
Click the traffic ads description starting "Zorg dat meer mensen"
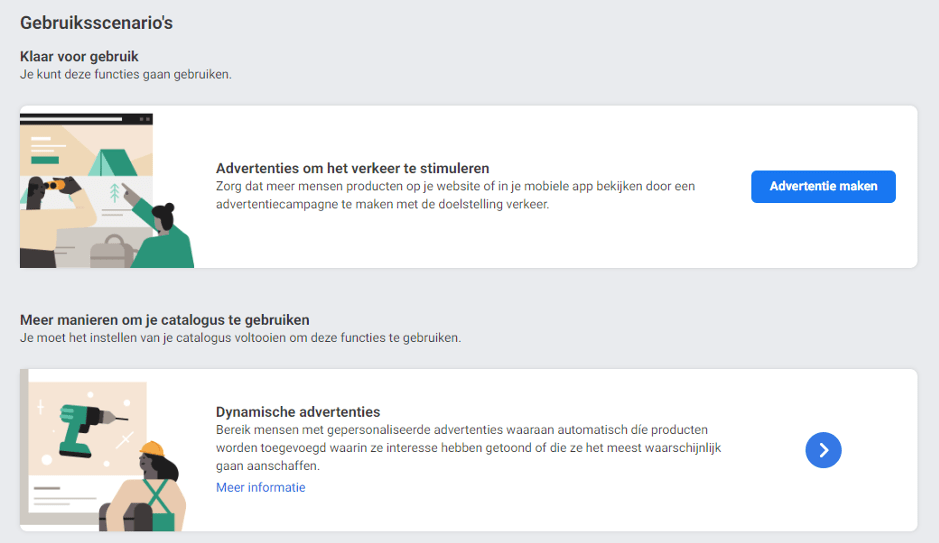click(455, 195)
